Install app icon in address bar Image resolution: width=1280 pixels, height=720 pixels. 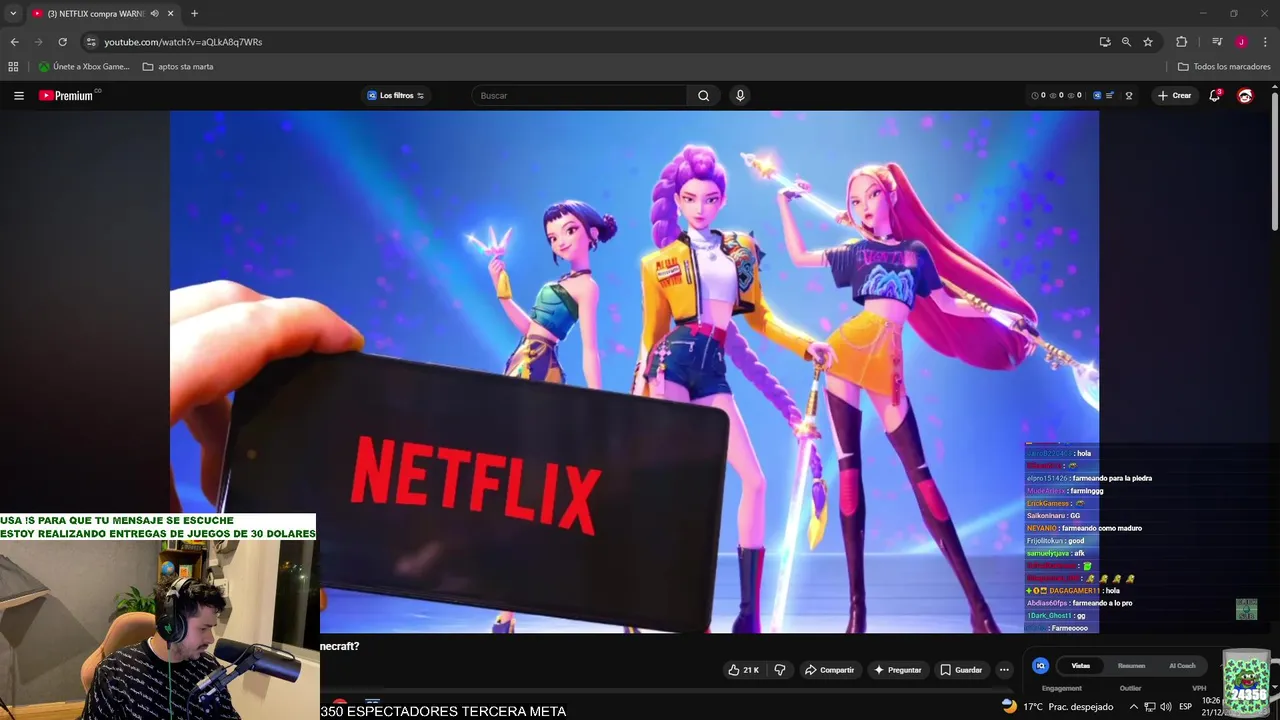[1105, 42]
